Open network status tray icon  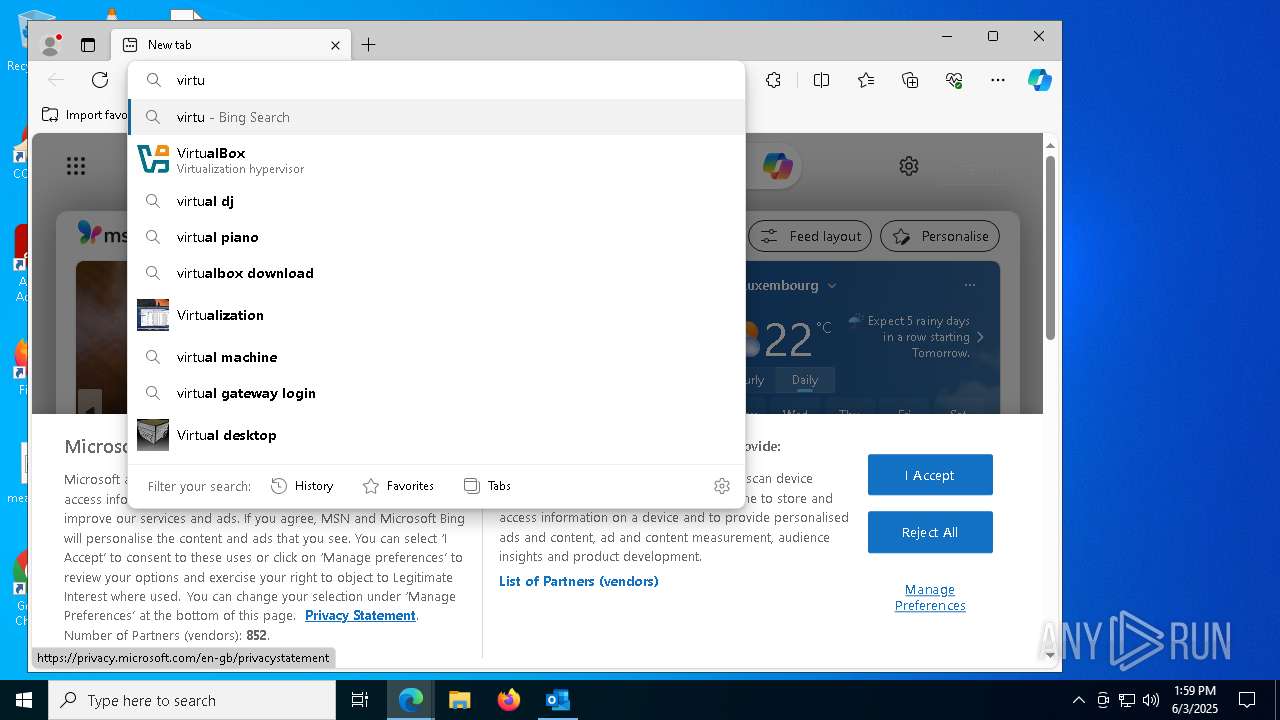click(1126, 700)
